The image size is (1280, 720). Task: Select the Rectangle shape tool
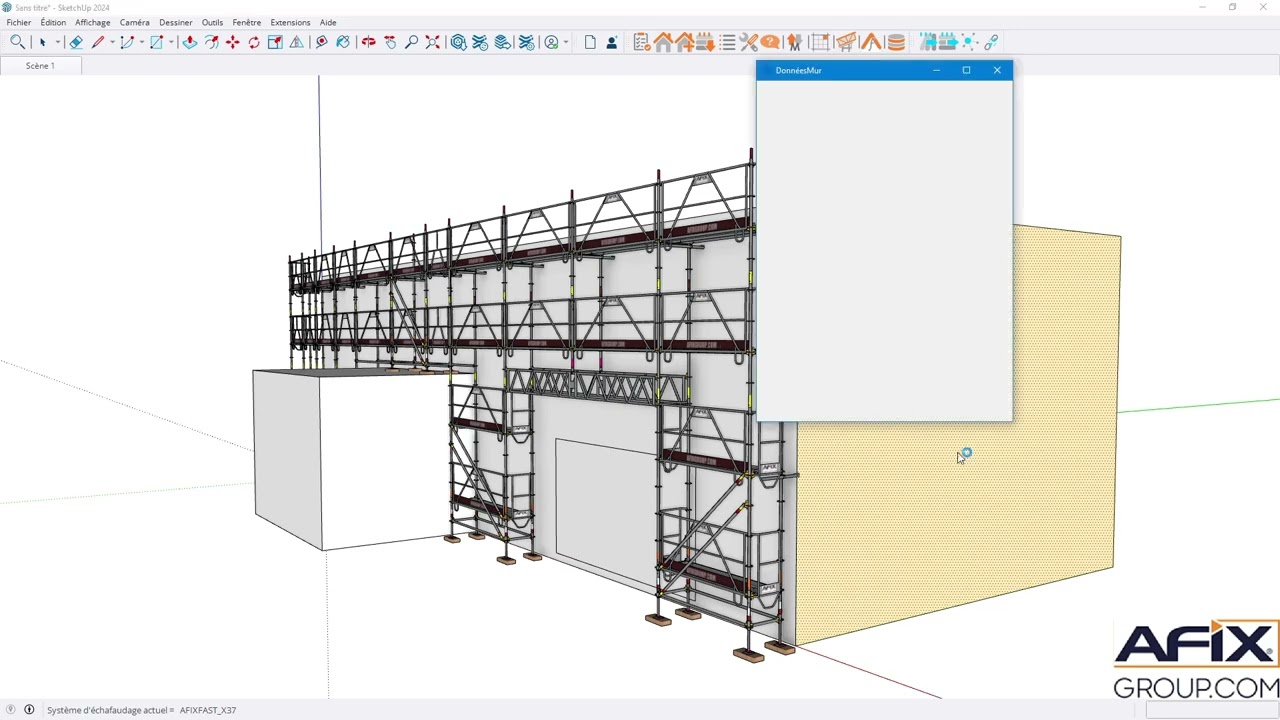tap(156, 42)
